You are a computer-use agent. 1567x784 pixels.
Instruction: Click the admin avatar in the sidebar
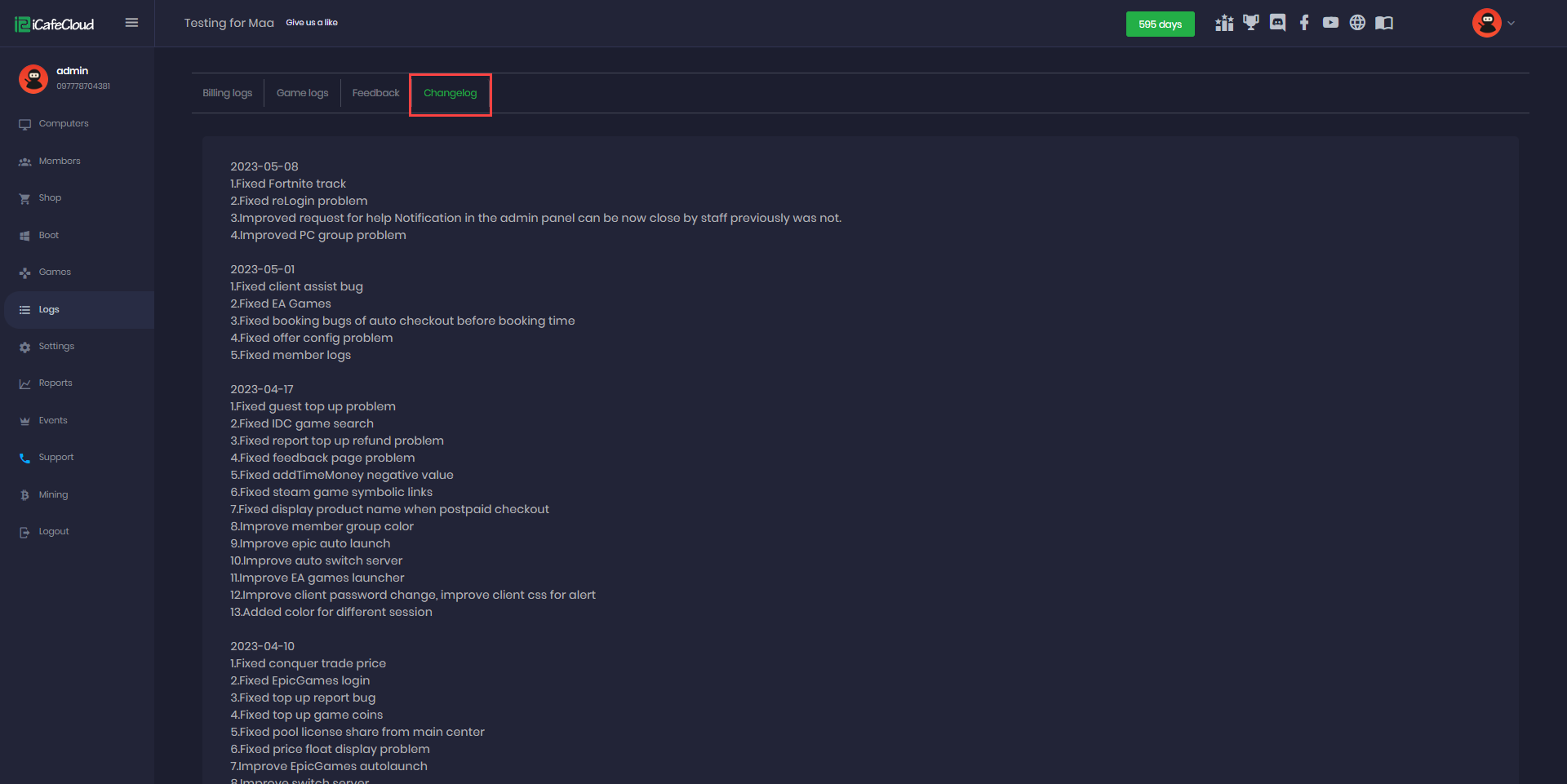tap(33, 79)
